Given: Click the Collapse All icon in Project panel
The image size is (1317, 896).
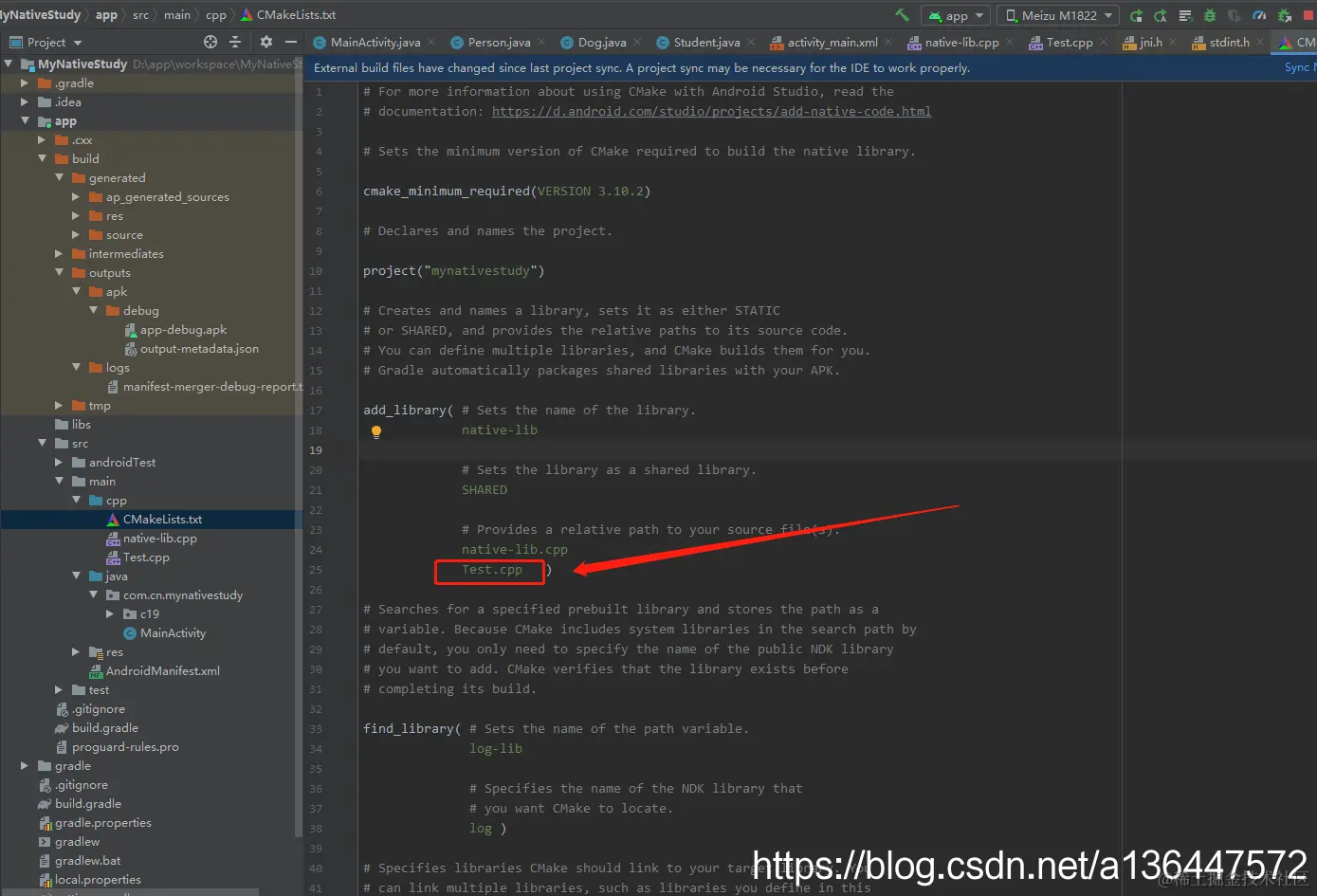Looking at the screenshot, I should (235, 42).
